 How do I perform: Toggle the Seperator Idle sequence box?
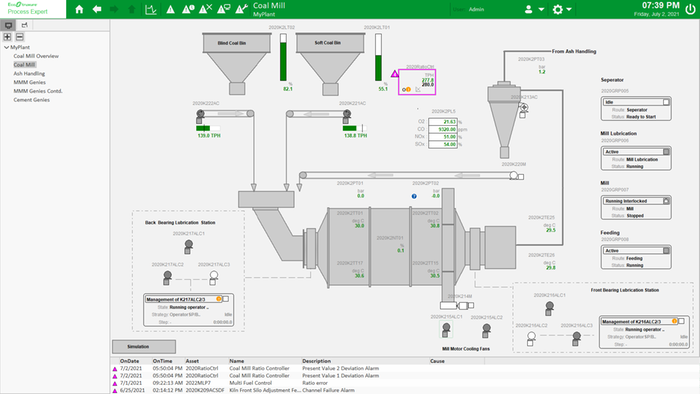tap(666, 102)
